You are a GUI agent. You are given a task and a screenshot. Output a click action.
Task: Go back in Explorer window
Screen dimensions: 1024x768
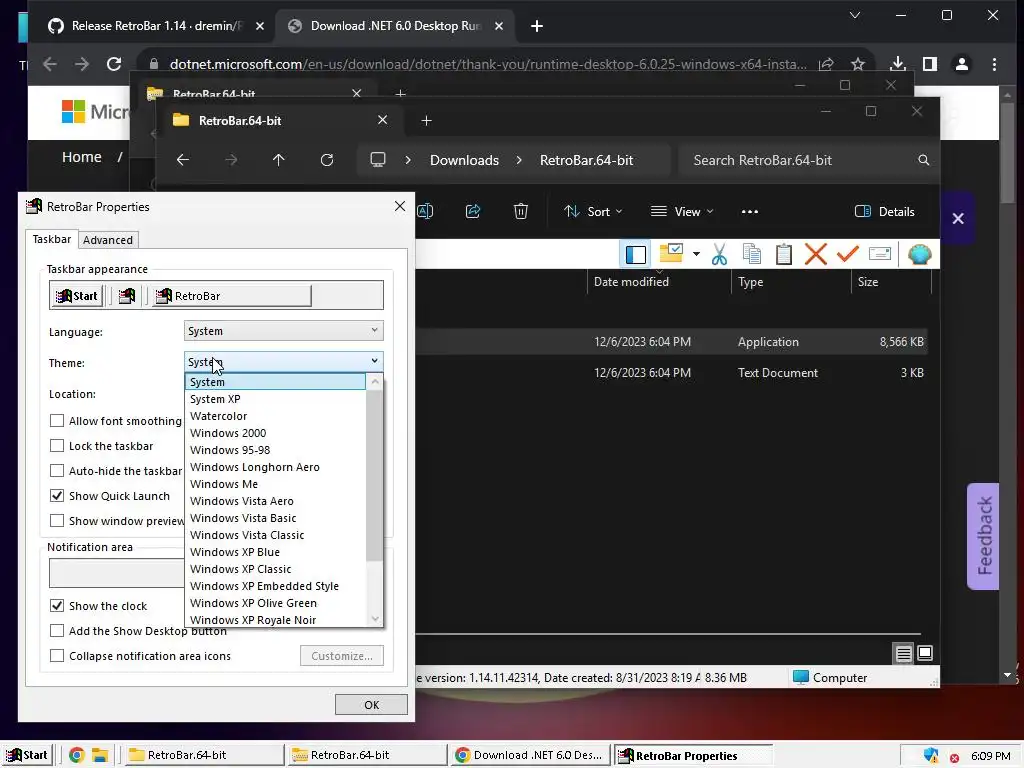[x=183, y=160]
